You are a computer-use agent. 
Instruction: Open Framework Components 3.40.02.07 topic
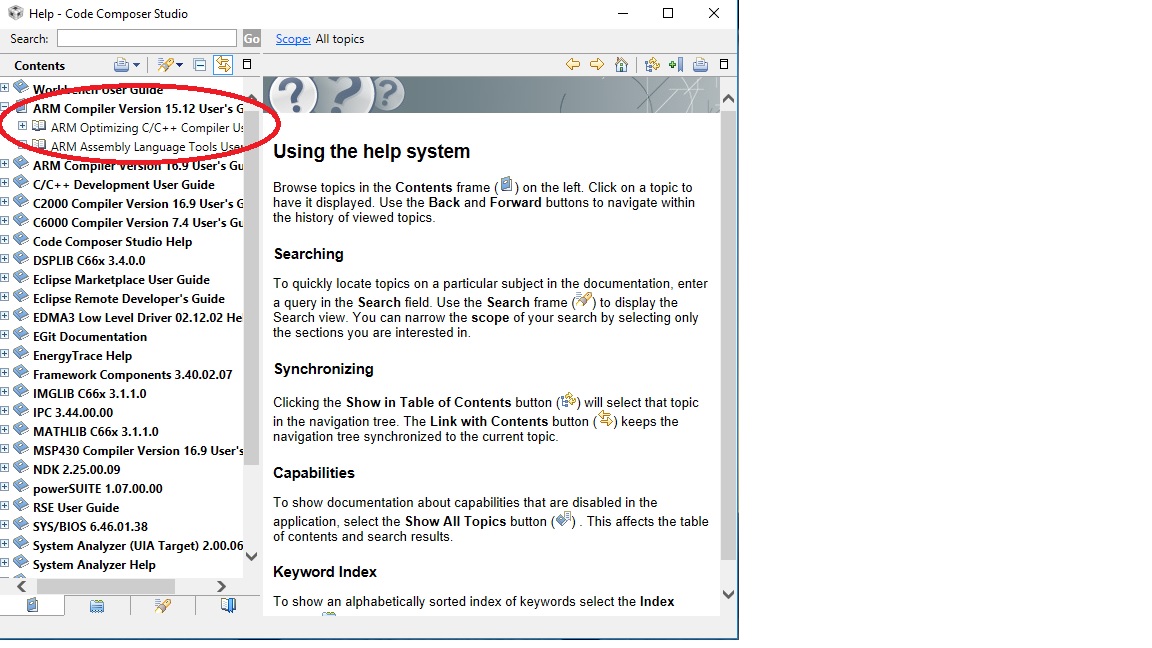(132, 375)
